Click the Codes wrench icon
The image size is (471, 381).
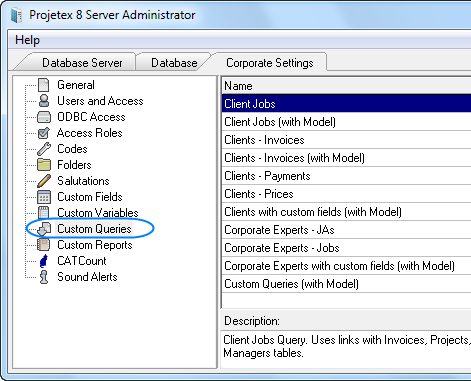44,149
